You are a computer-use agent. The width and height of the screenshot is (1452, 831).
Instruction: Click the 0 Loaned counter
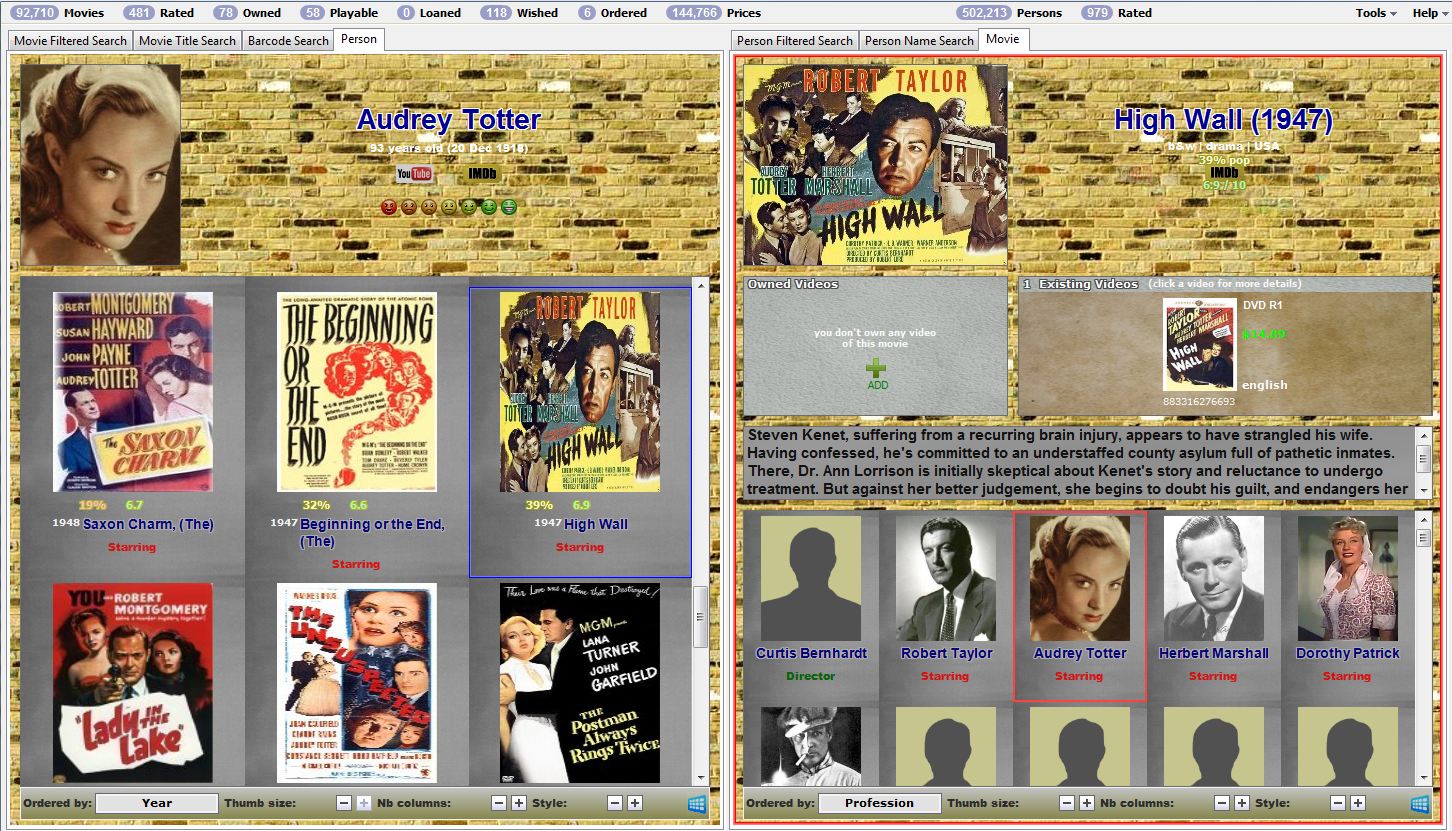tap(429, 13)
